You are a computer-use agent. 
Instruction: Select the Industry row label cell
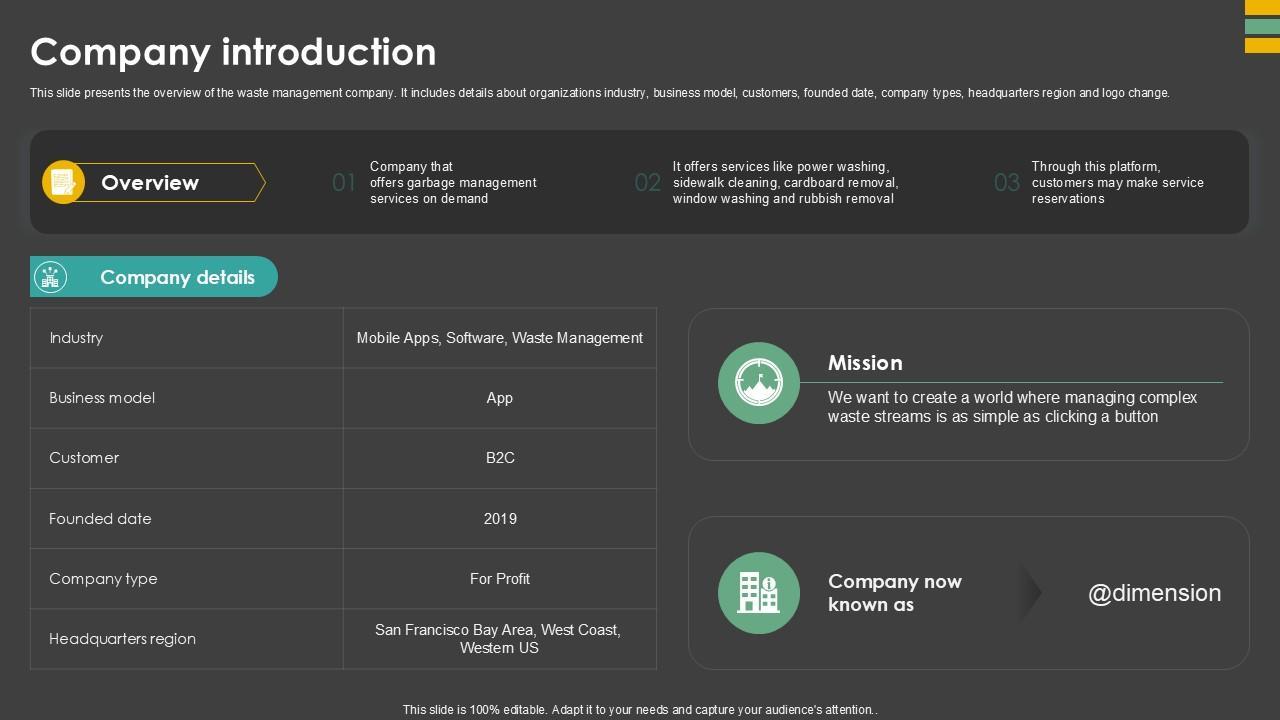coord(186,338)
